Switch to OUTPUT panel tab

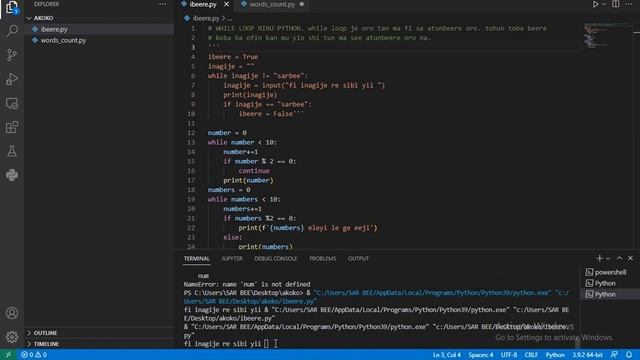358,258
